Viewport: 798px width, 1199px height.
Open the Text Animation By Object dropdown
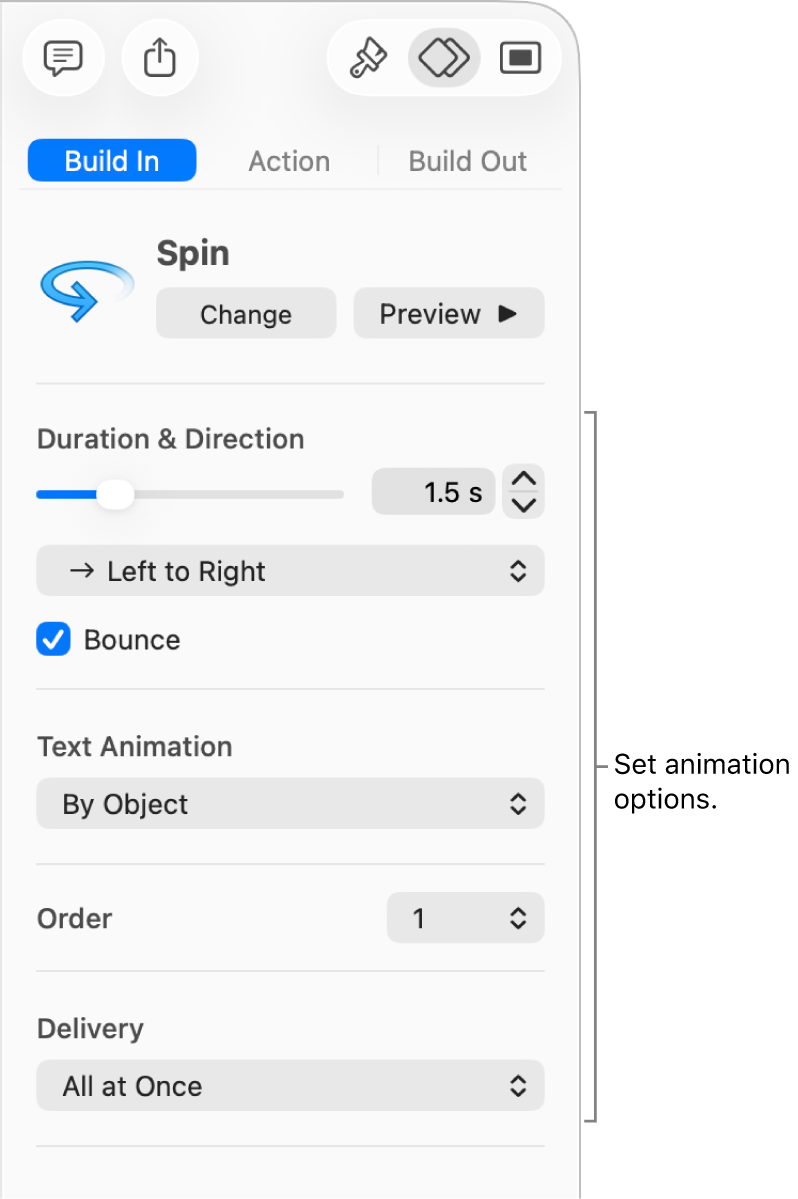click(290, 803)
